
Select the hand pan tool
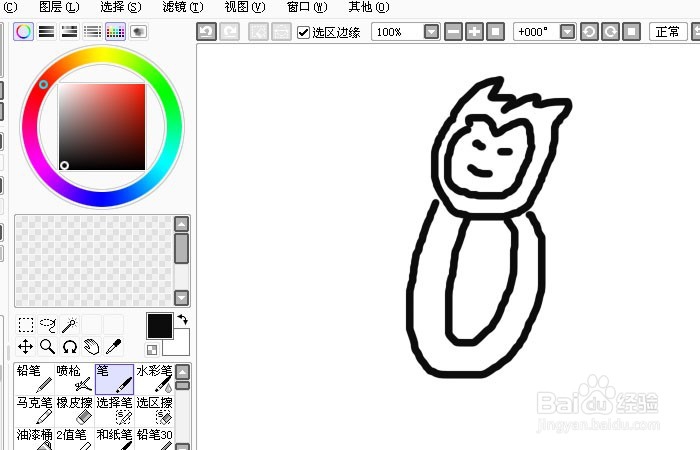point(91,346)
